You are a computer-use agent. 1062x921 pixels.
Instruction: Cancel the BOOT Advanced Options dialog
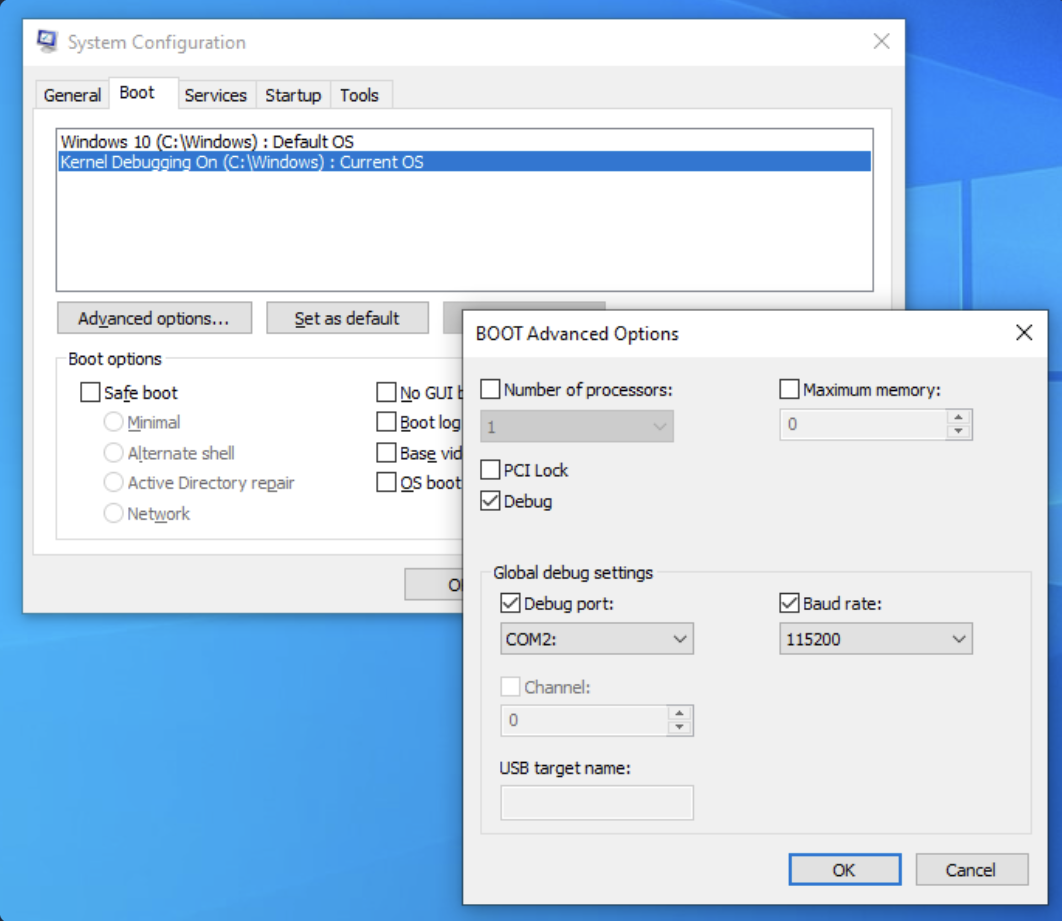point(971,870)
